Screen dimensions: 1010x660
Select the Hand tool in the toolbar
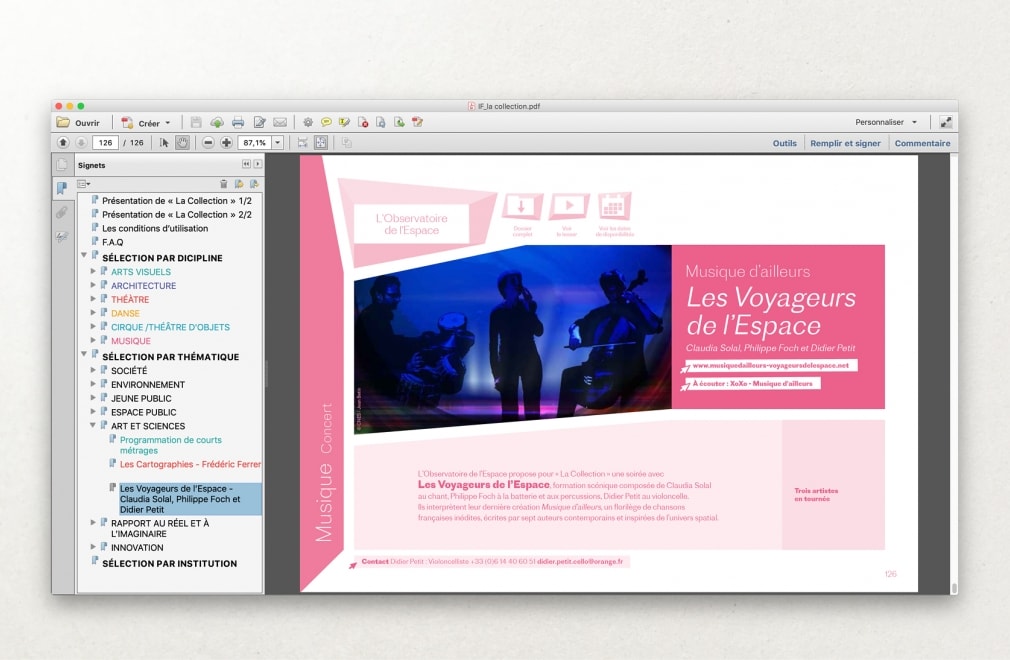pos(181,142)
